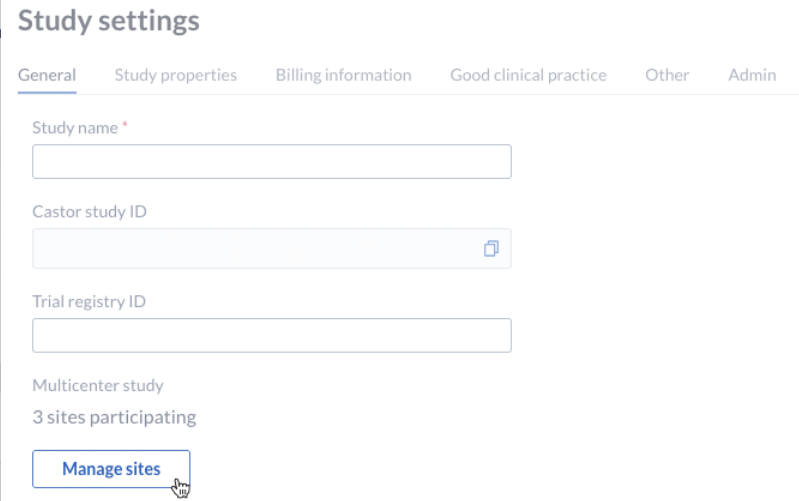Go to the Good clinical practice tab

click(x=528, y=75)
